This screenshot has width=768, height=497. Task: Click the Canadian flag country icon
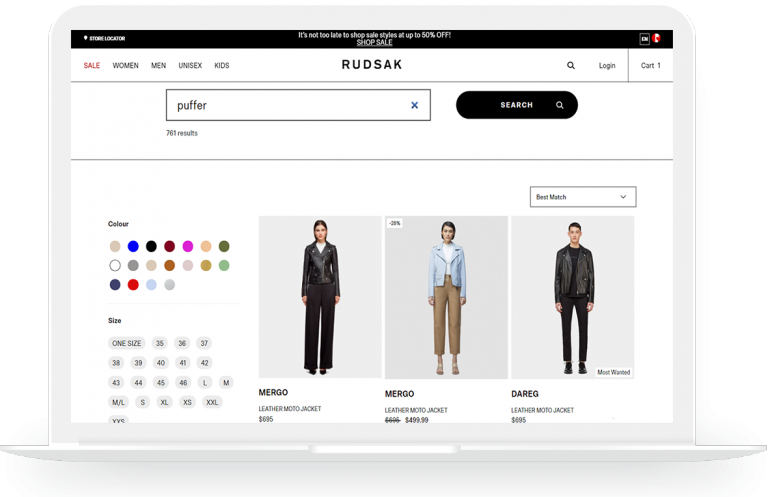point(657,38)
